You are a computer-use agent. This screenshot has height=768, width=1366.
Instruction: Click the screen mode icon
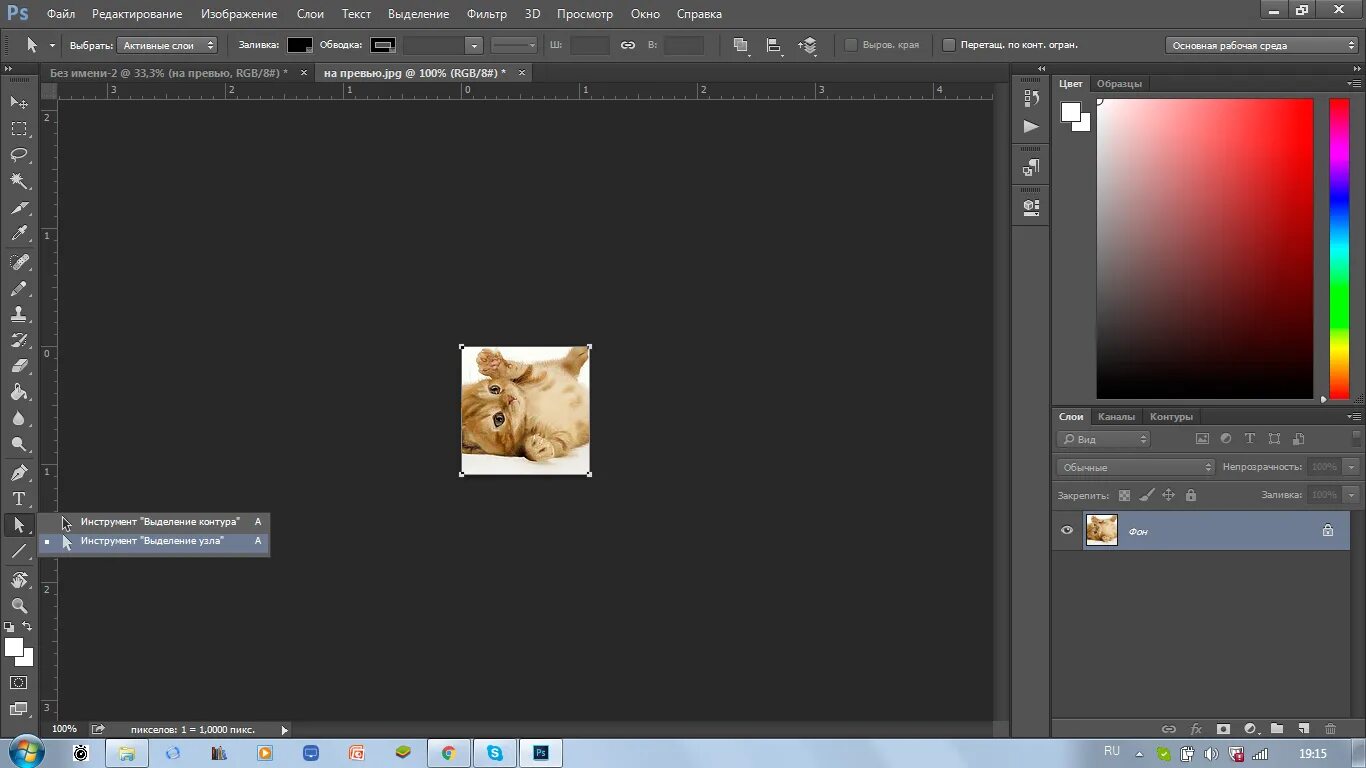click(19, 709)
